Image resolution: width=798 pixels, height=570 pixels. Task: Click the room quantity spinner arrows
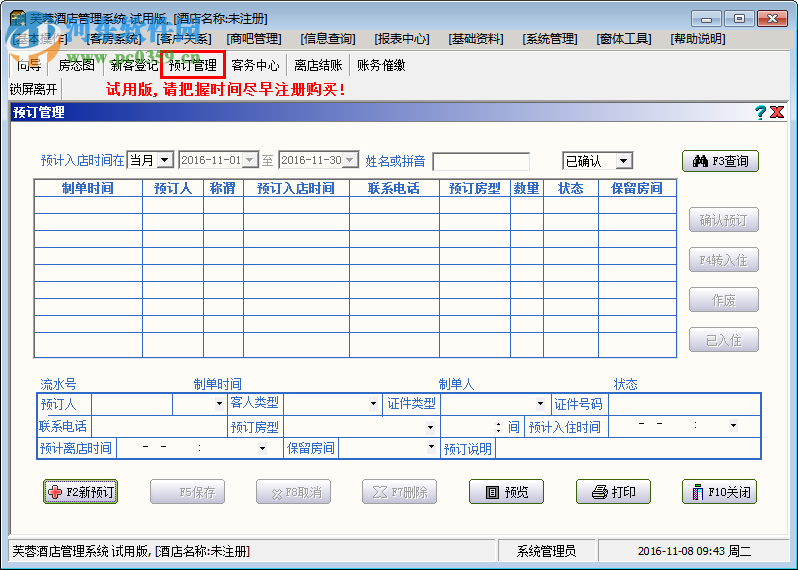(498, 426)
